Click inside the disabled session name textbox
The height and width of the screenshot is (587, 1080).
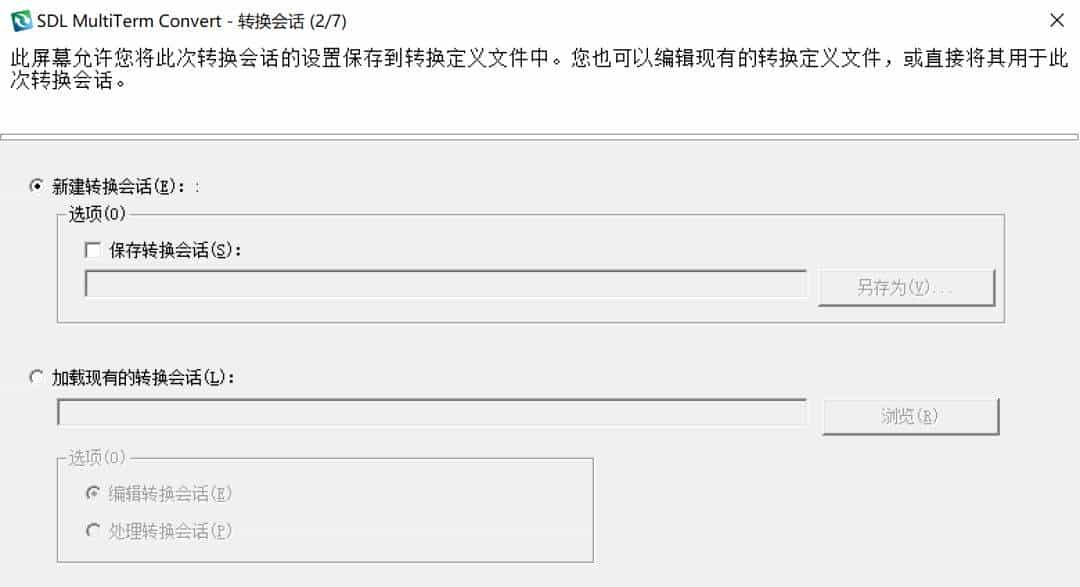click(x=448, y=286)
